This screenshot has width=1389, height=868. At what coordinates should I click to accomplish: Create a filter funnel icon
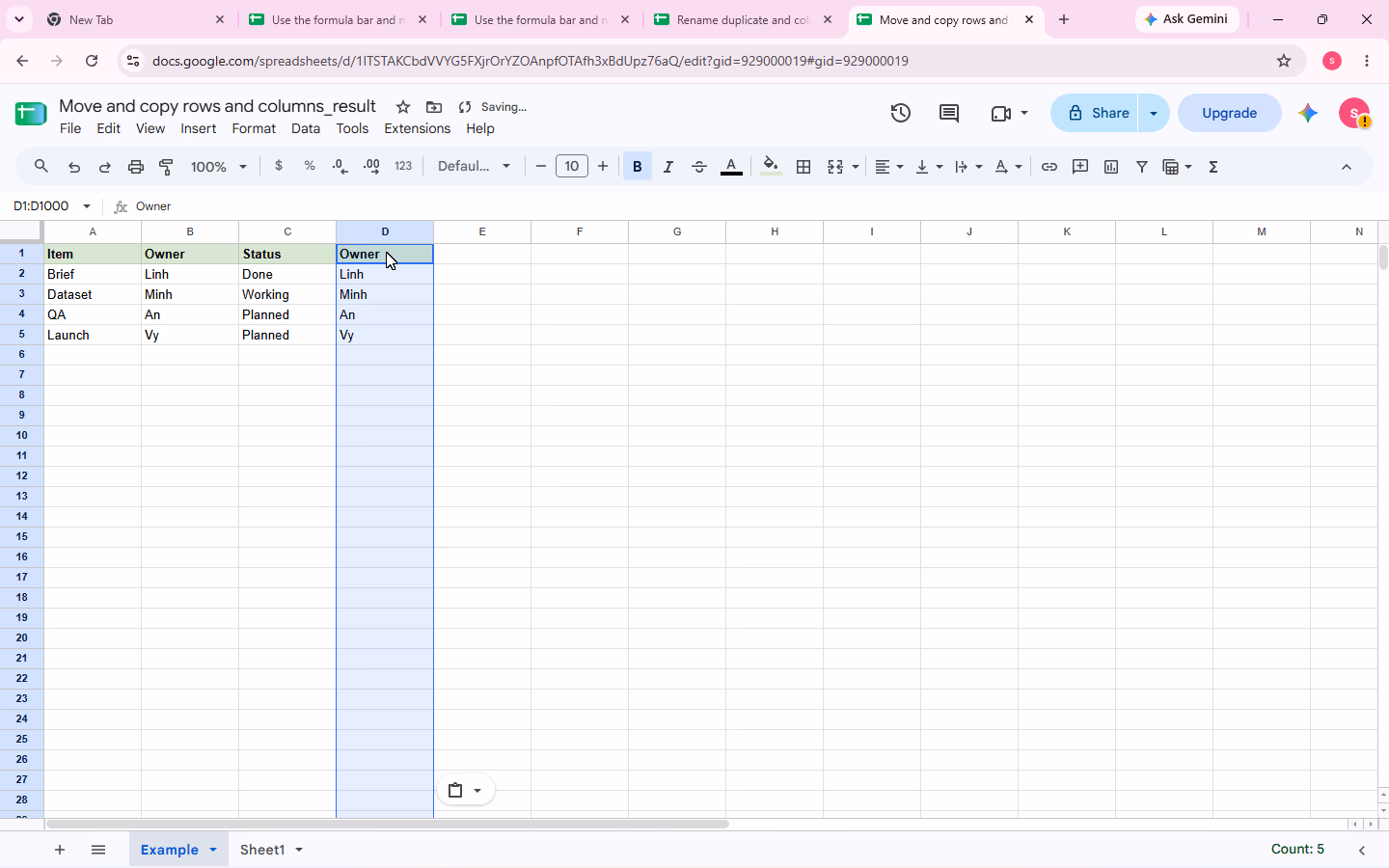pyautogui.click(x=1142, y=167)
